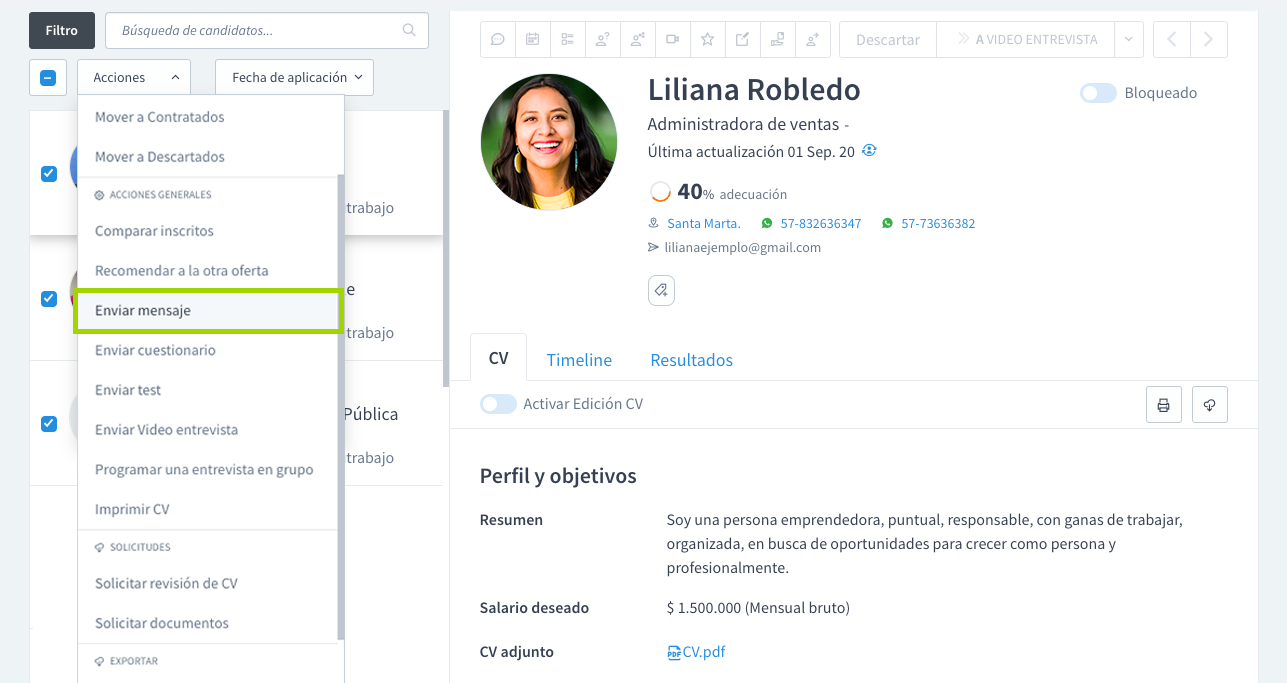Switch to the Timeline tab

click(x=579, y=359)
